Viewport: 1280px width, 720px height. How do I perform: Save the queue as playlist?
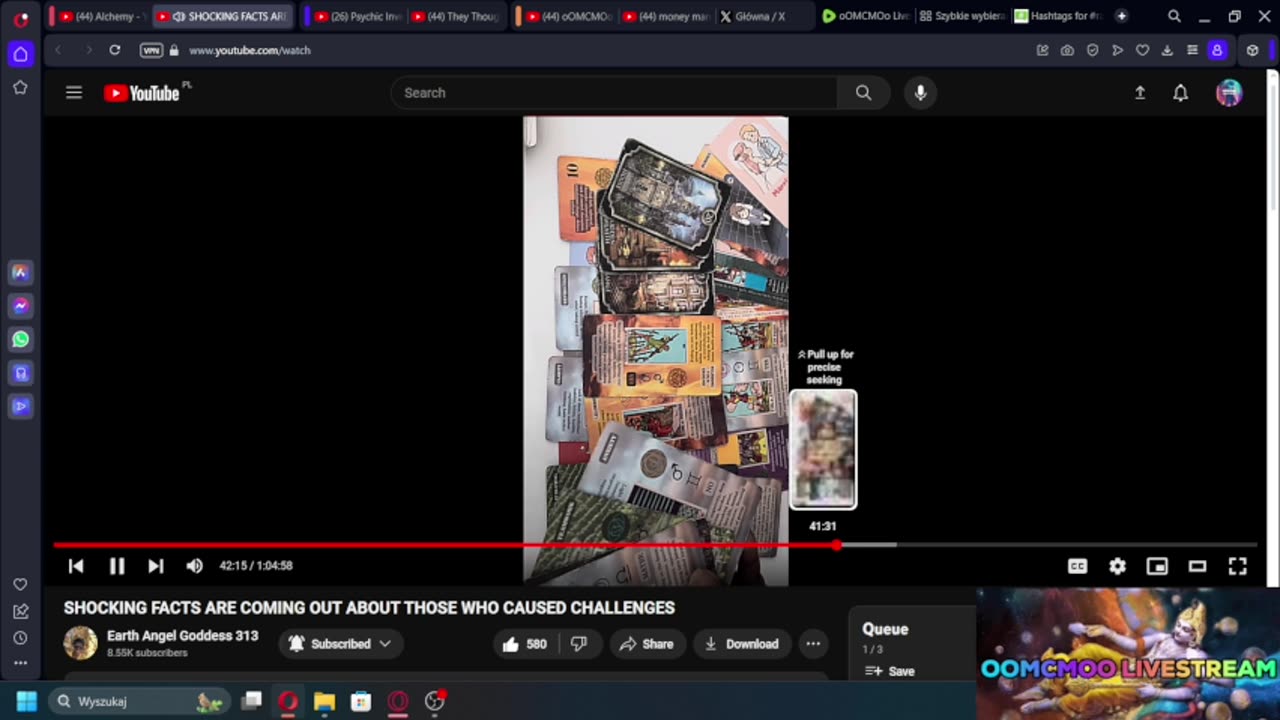click(x=890, y=671)
